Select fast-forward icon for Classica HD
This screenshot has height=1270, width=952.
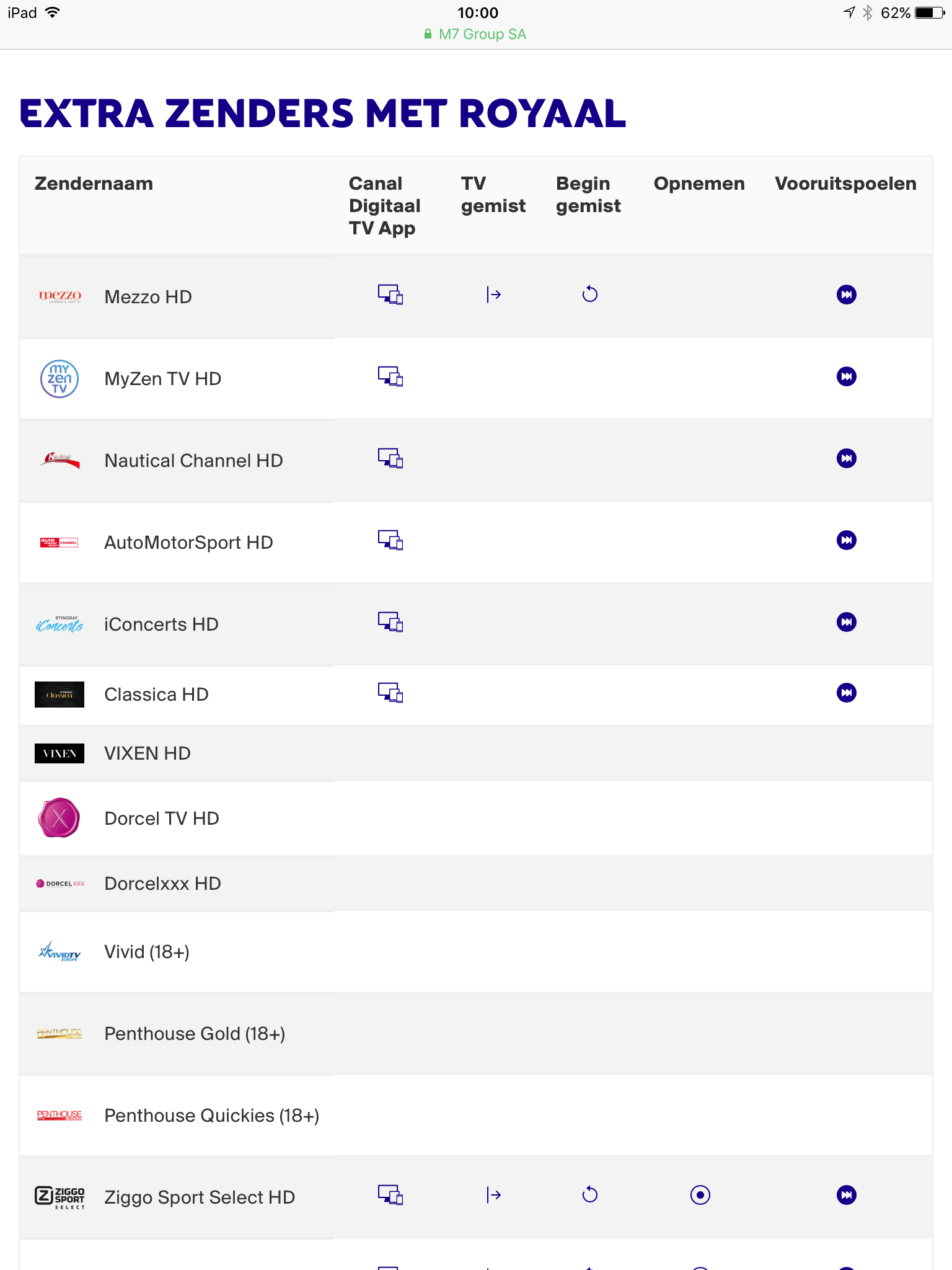pos(847,693)
